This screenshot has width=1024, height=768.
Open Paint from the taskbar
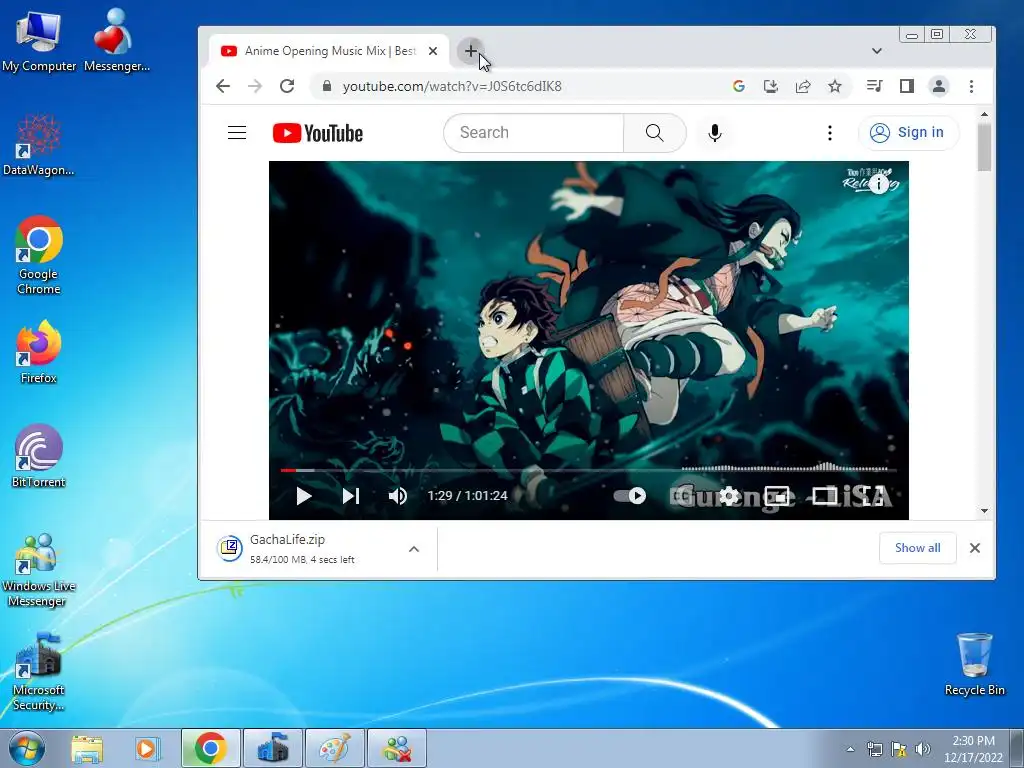pos(334,748)
